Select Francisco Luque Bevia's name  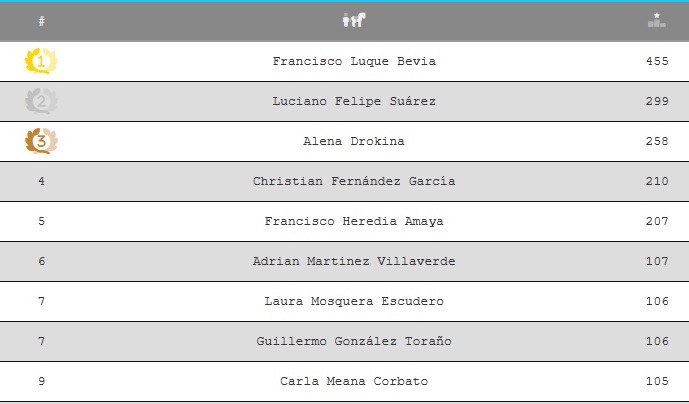[x=354, y=62]
